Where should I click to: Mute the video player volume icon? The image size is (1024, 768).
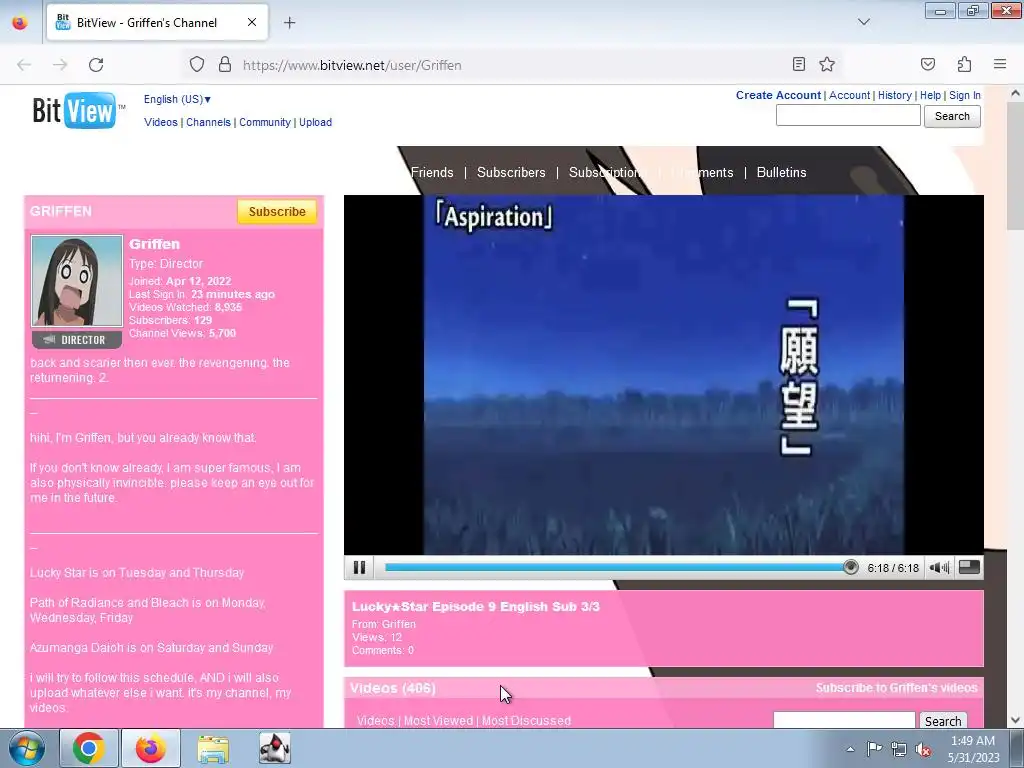point(939,568)
